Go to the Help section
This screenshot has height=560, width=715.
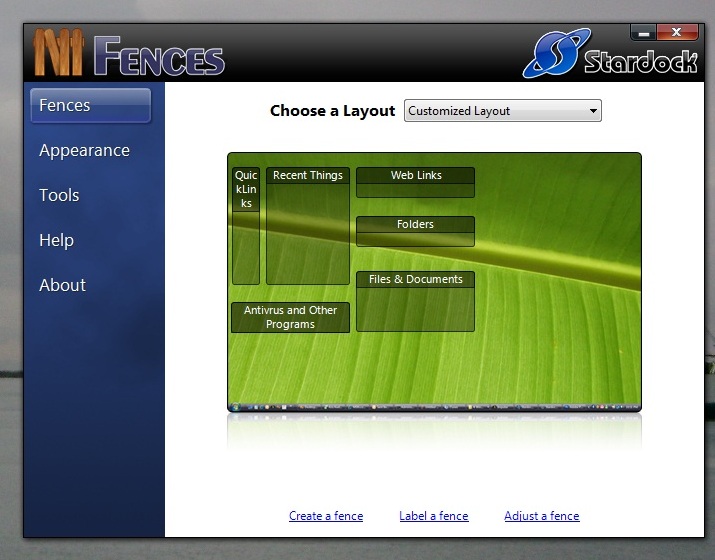coord(57,240)
